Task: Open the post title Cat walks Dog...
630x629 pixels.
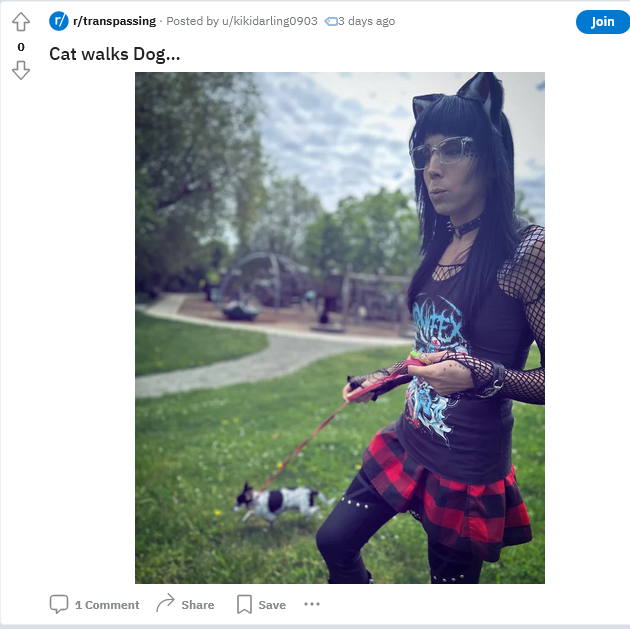Action: pyautogui.click(x=115, y=54)
